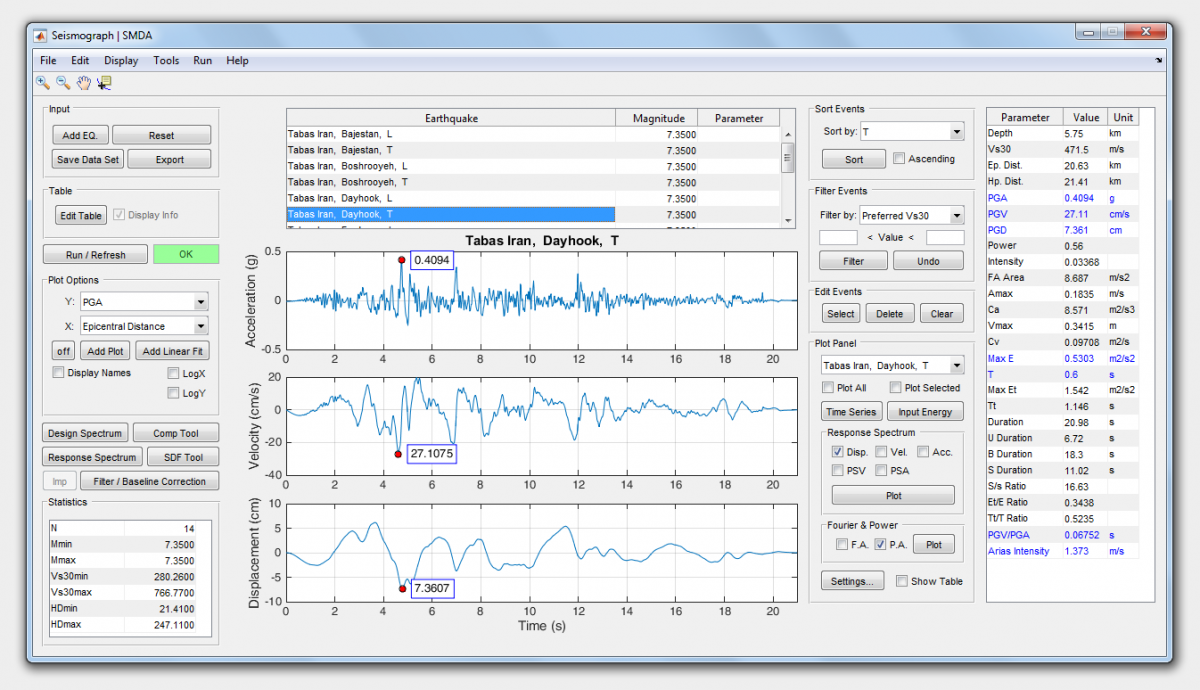Enable the Ascending sort checkbox
This screenshot has width=1200, height=690.
click(x=899, y=158)
